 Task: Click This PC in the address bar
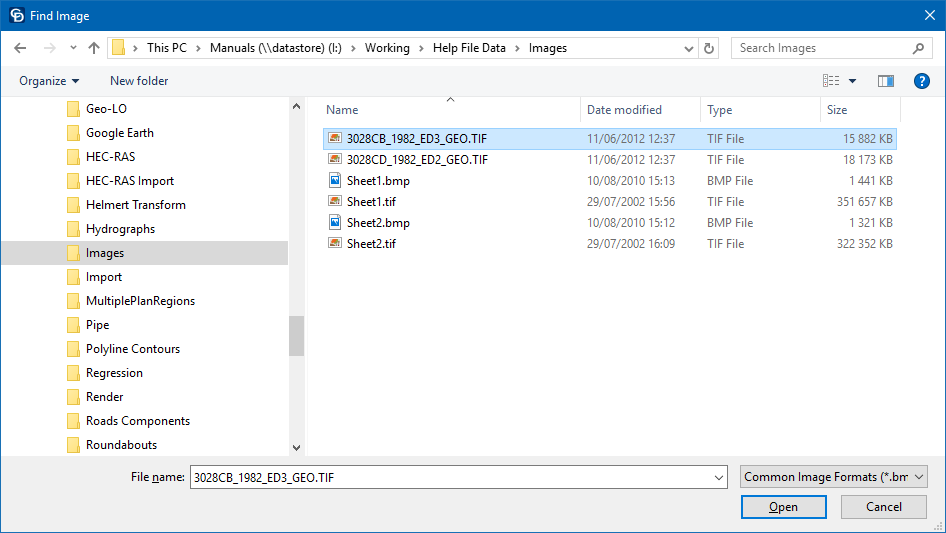167,48
